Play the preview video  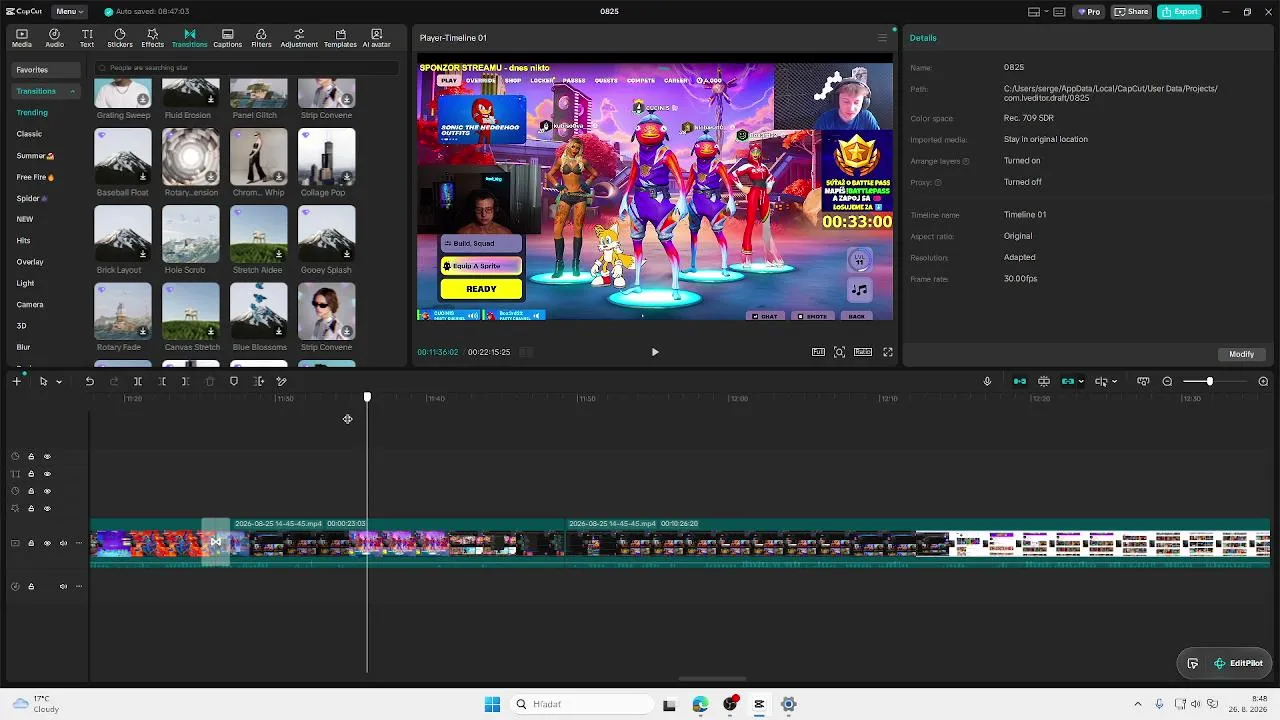[655, 352]
